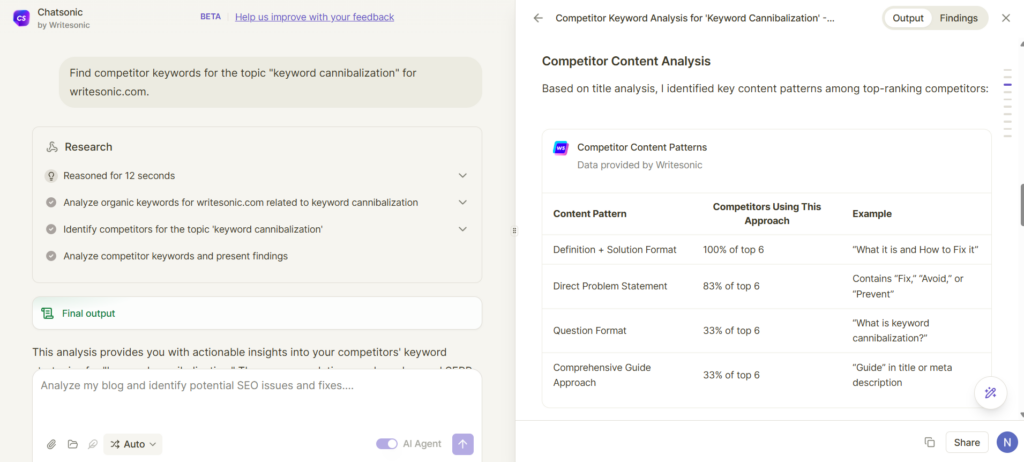Open the Auto mode dropdown
1024x462 pixels.
coord(133,444)
